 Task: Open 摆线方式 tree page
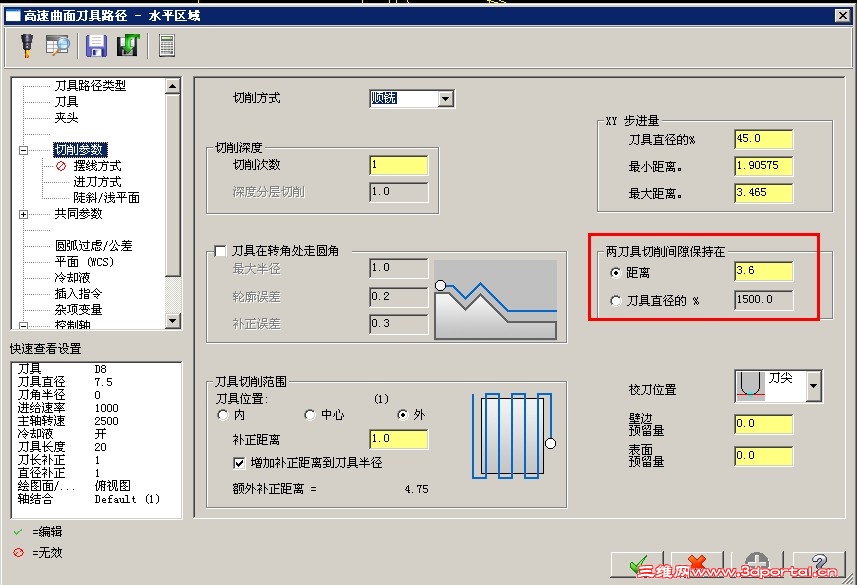97,166
